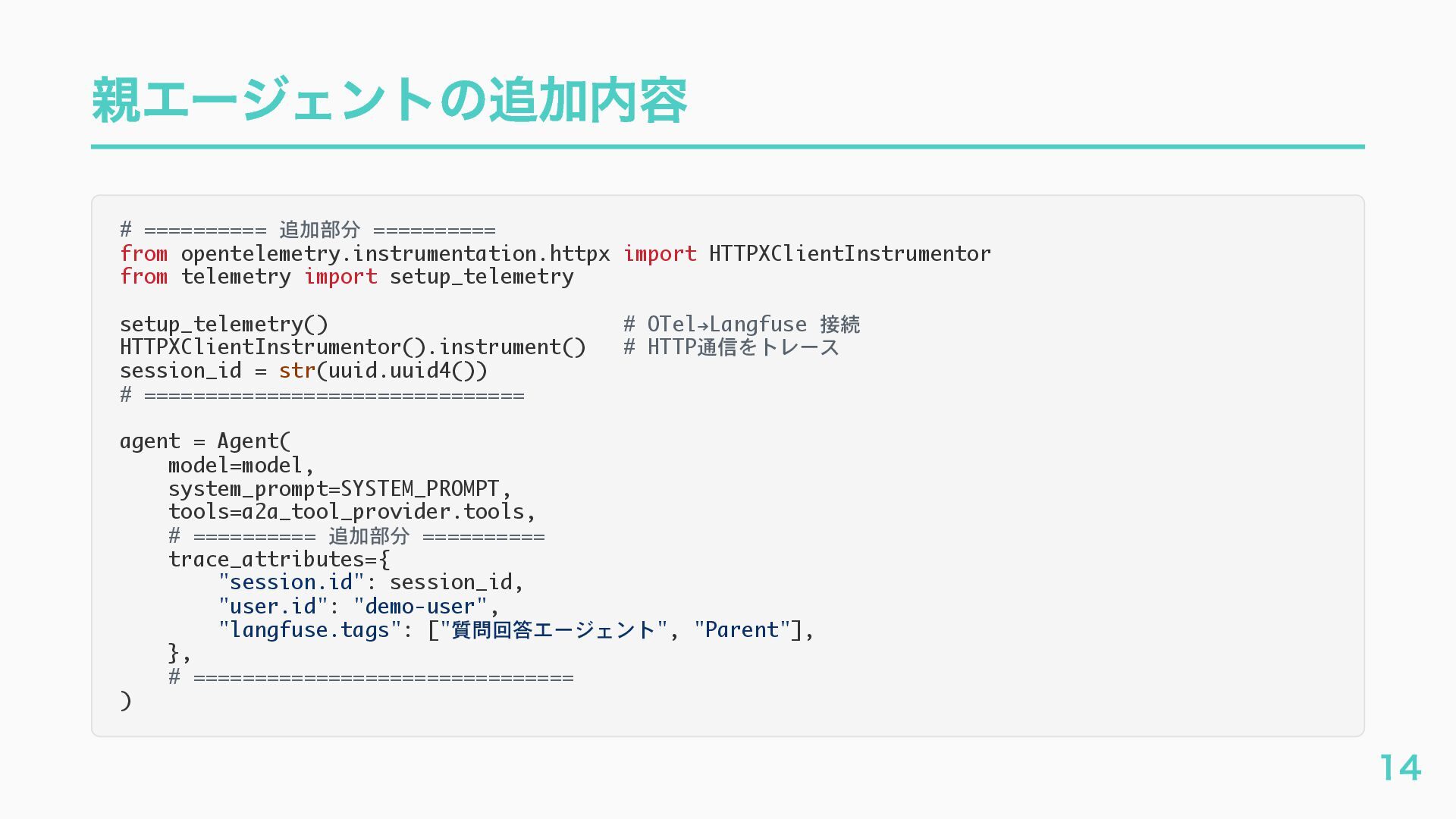This screenshot has width=1456, height=819.
Task: Click the "demo-user" string value
Action: point(419,607)
